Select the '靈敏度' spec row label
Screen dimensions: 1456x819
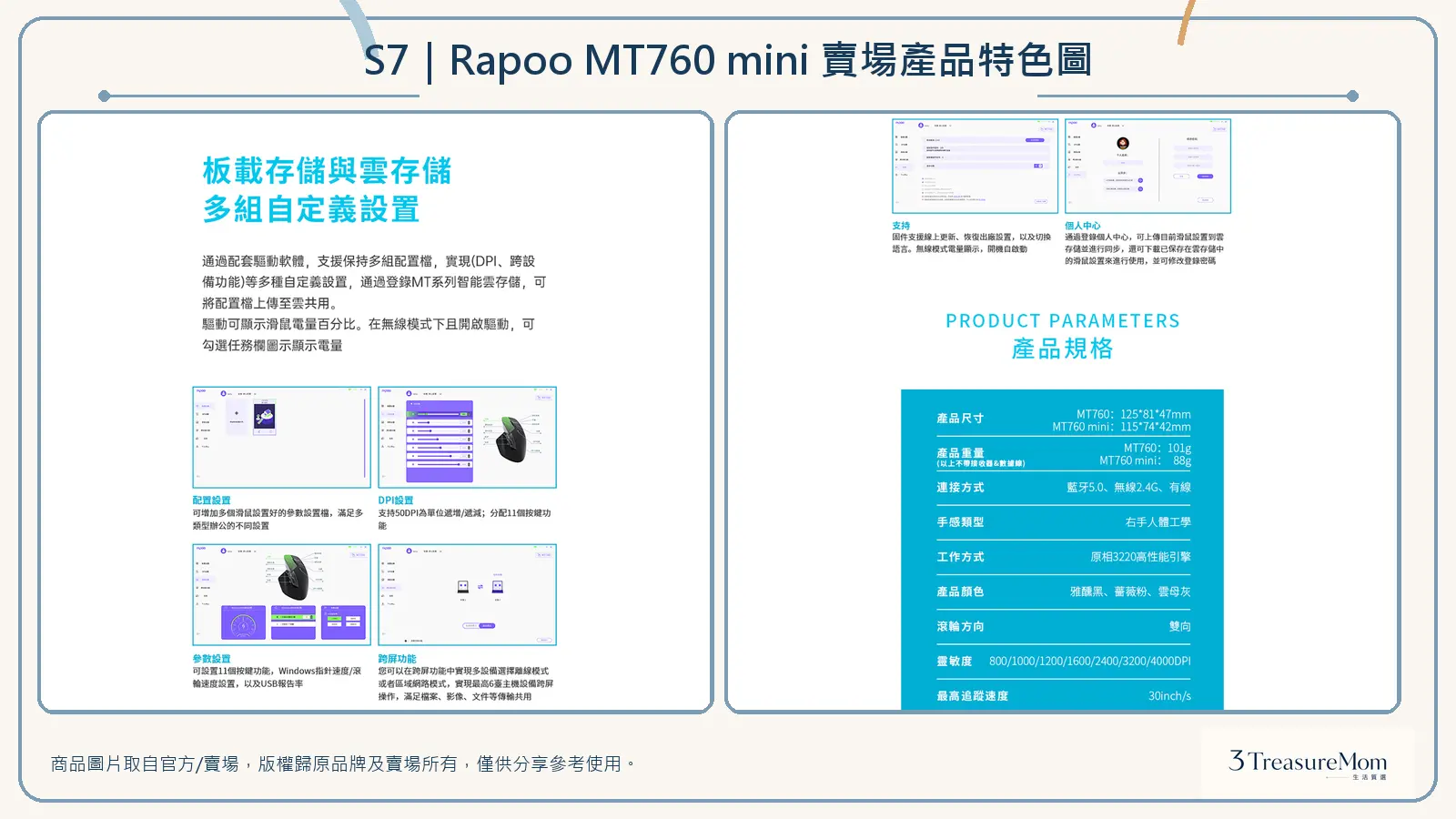pyautogui.click(x=955, y=662)
